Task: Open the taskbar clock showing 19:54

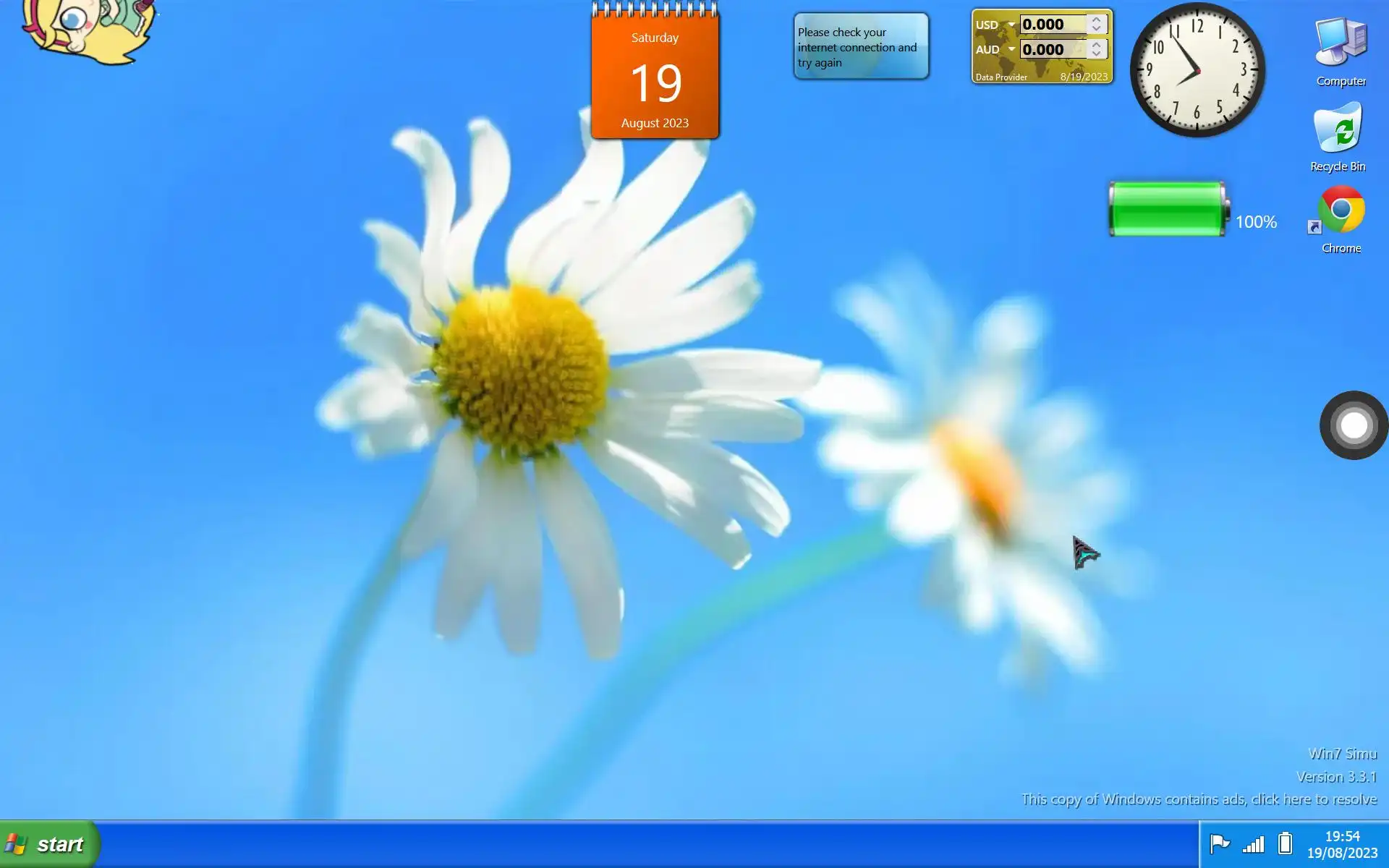Action: click(x=1342, y=844)
